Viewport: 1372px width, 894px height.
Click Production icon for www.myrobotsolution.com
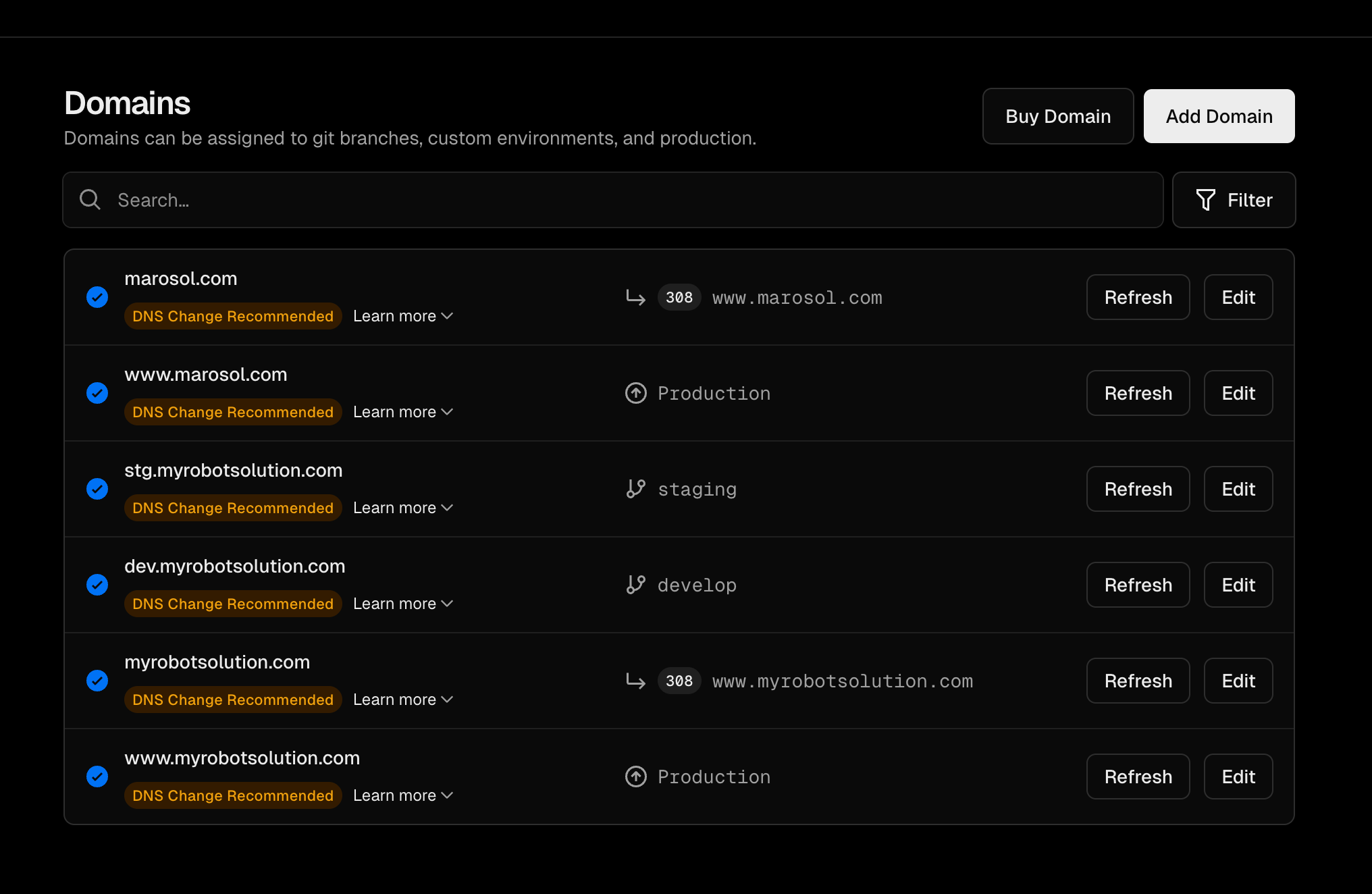635,777
